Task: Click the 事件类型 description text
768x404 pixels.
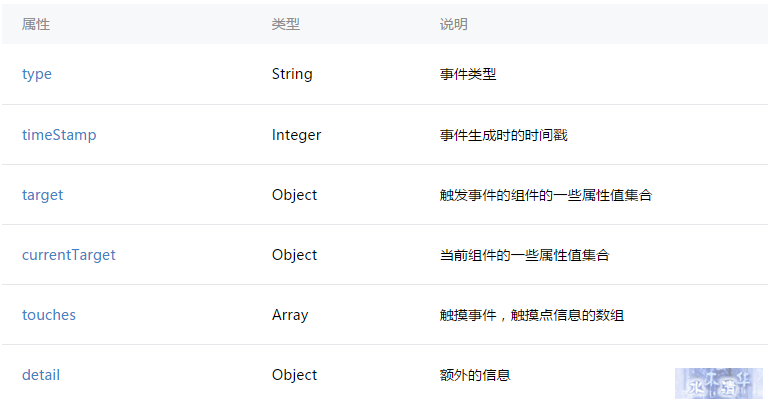Action: click(x=468, y=74)
